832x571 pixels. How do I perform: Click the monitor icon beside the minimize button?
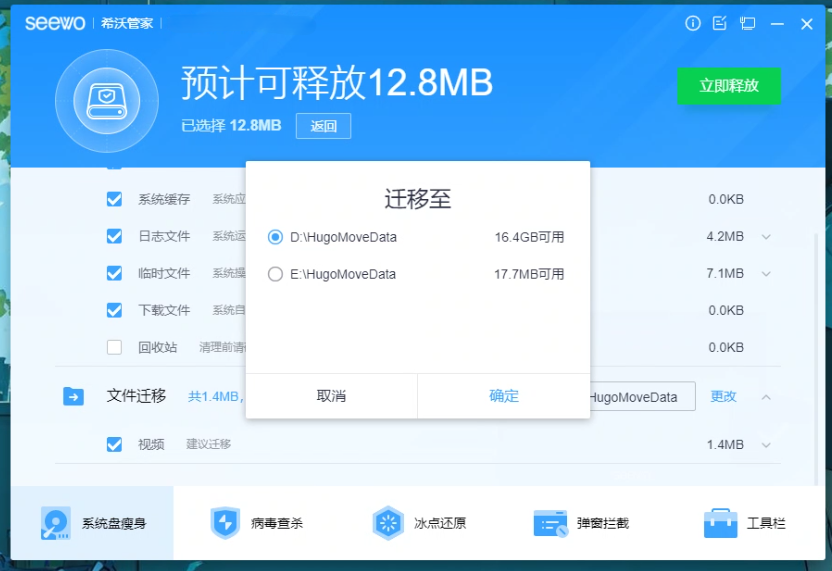(x=749, y=24)
